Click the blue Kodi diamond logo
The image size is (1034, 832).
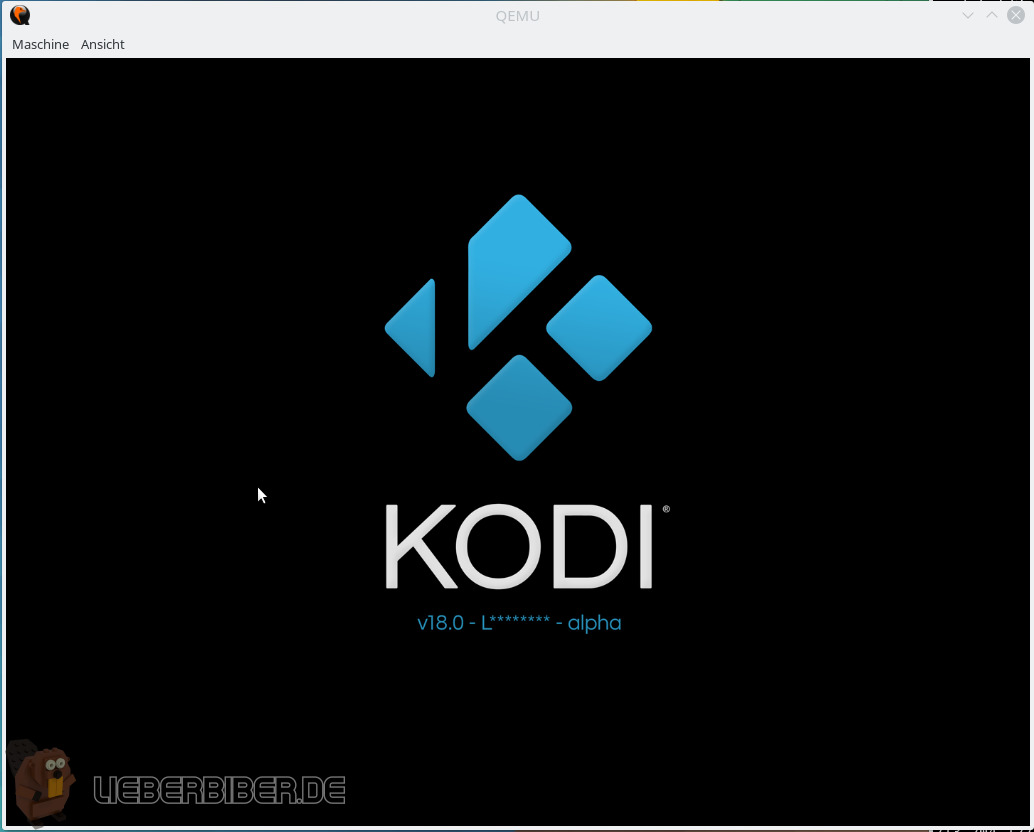pos(518,328)
